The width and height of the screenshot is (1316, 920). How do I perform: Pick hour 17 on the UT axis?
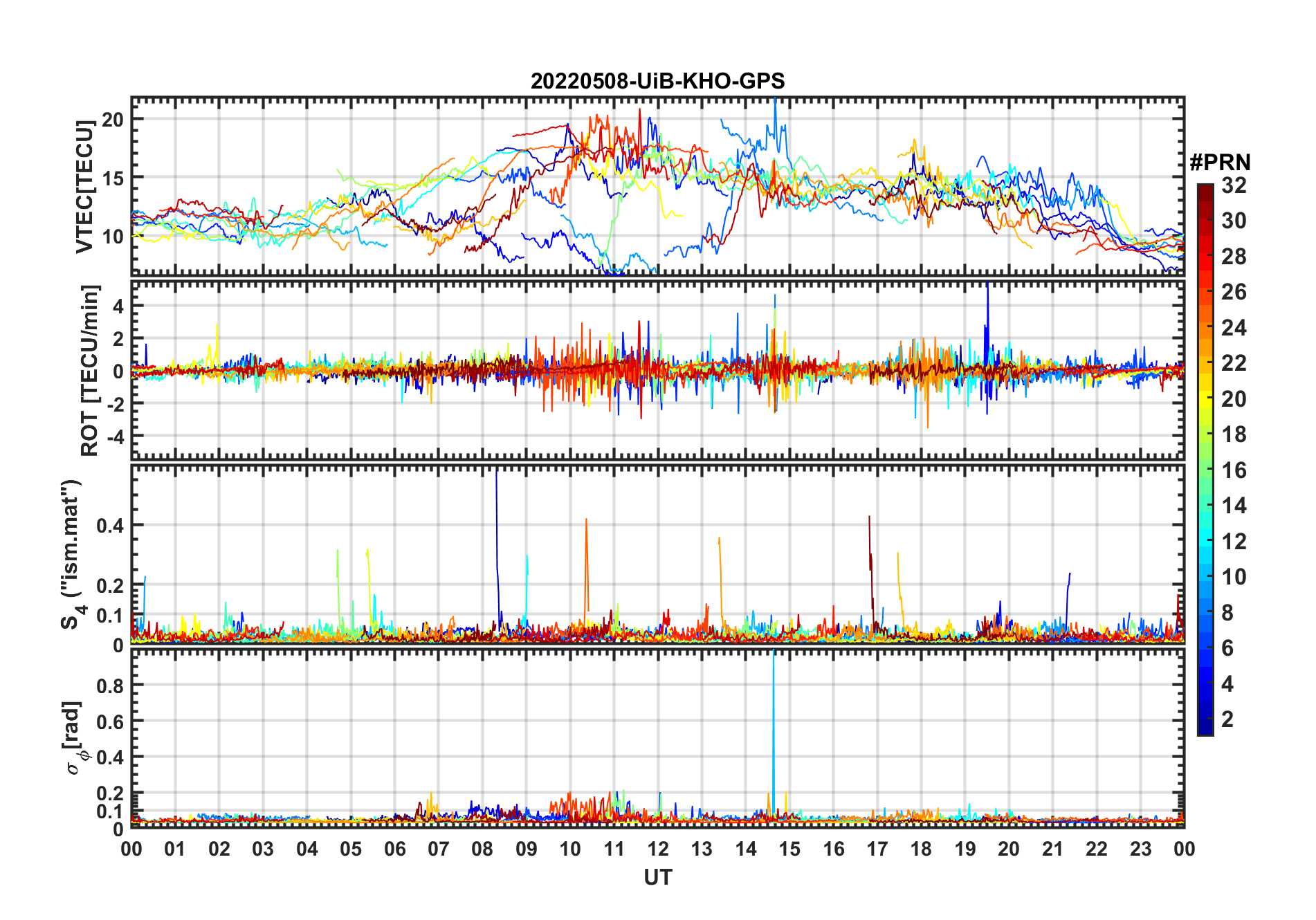(x=877, y=849)
